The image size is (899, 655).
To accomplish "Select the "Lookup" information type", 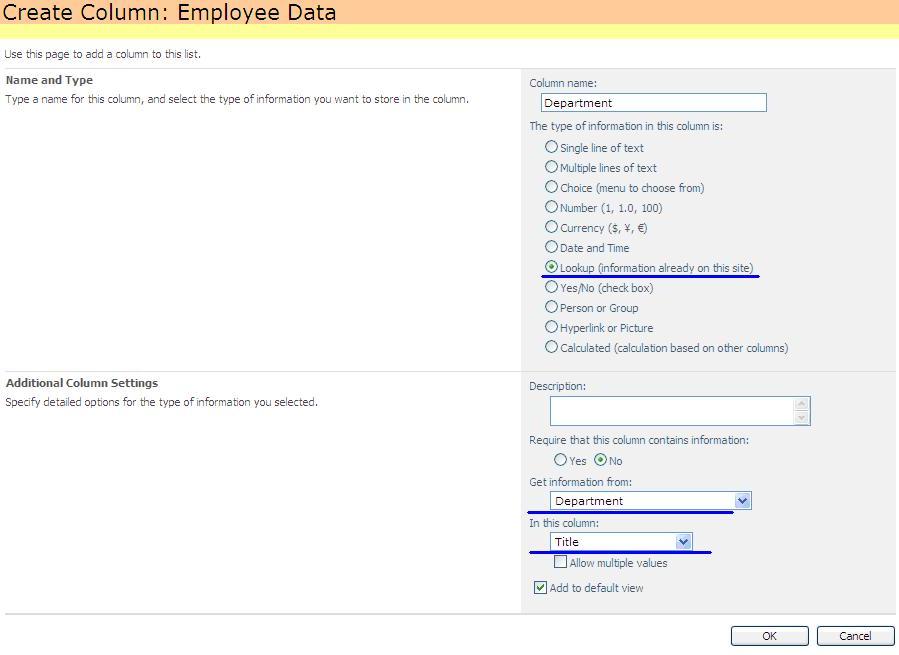I will click(x=551, y=267).
